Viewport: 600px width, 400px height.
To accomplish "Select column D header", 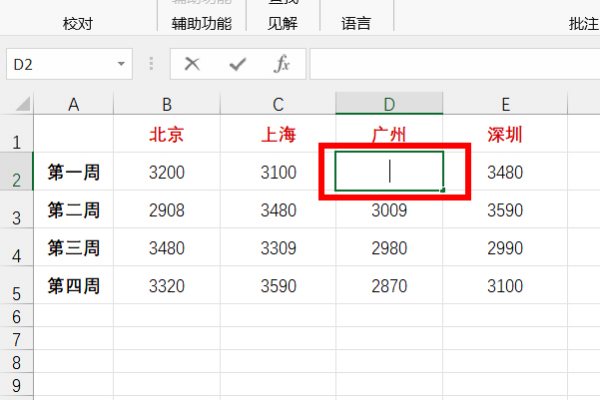I will coord(389,104).
